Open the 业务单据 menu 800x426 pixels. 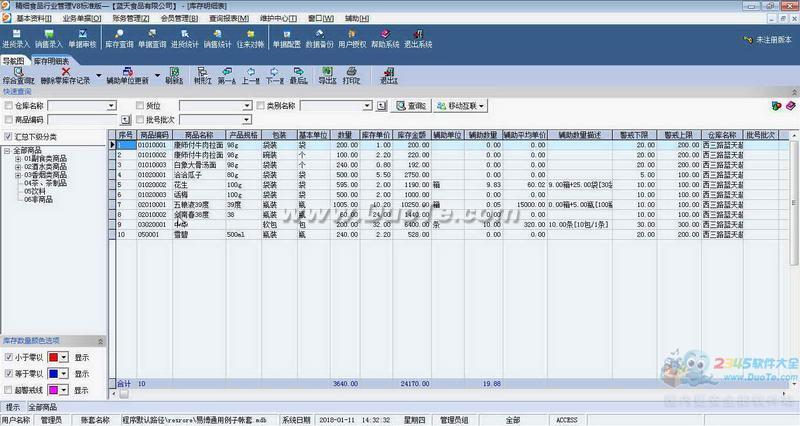pos(82,18)
